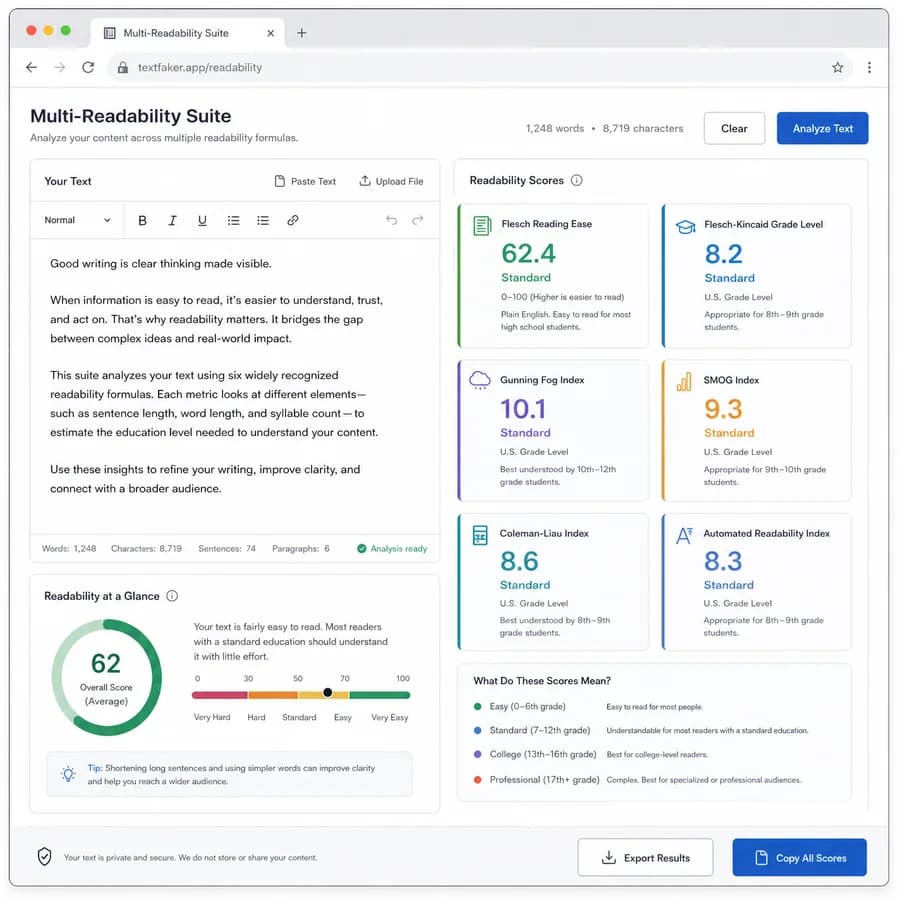Click the 'Professional (17th+ grade)' legend entry
Screen dimensions: 900x900
536,779
